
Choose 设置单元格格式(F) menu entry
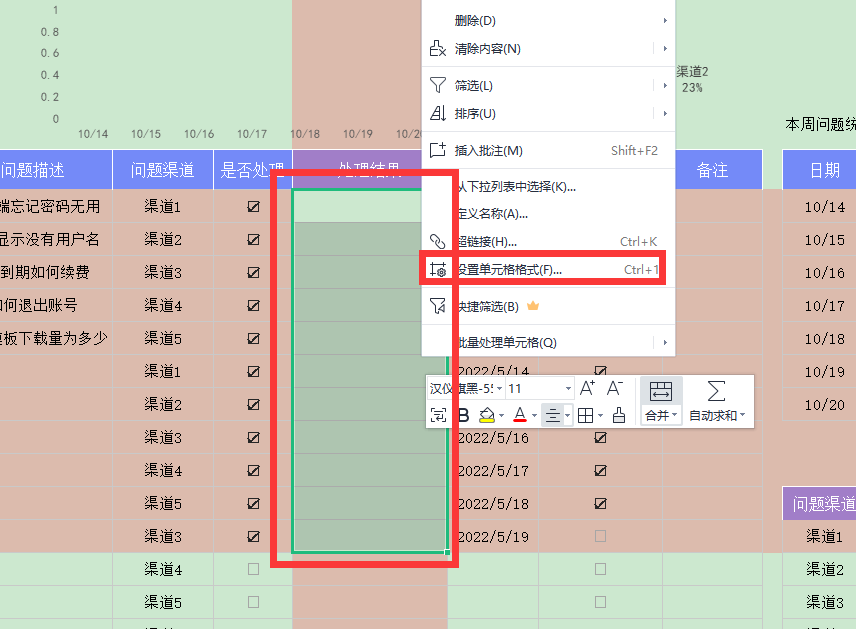[x=549, y=269]
